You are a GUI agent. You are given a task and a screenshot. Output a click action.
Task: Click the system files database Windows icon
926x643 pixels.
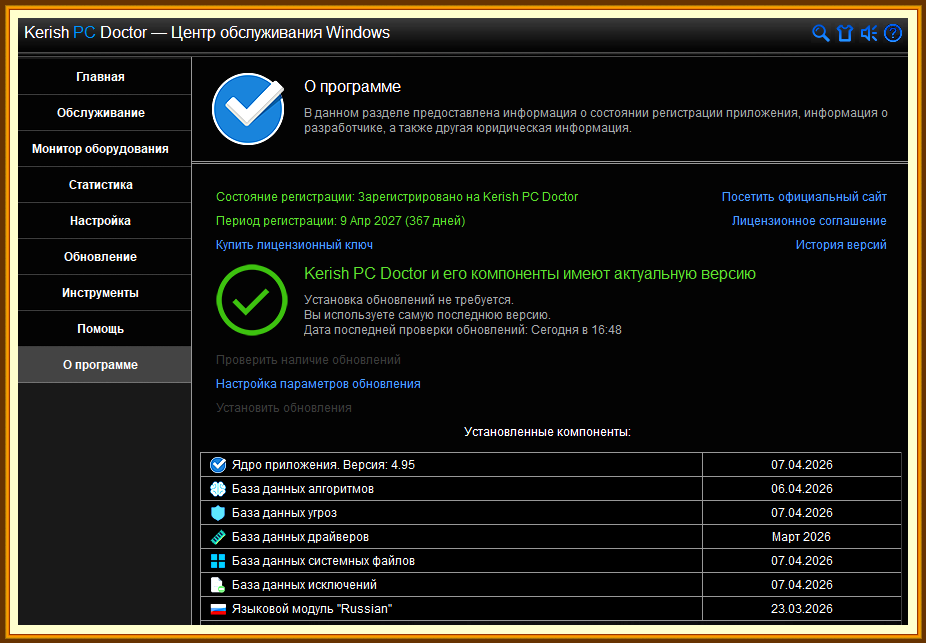(x=218, y=561)
